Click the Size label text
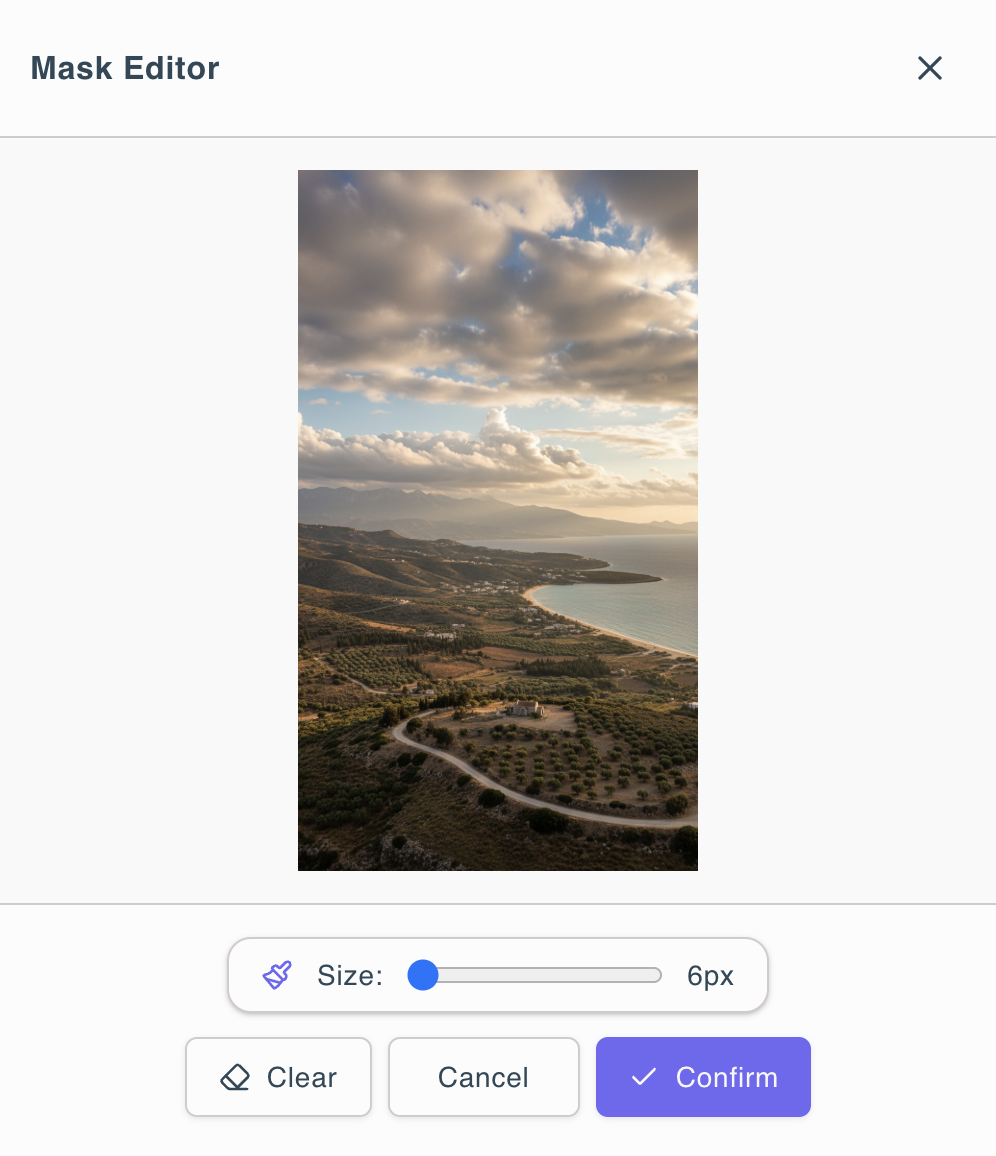 (350, 975)
